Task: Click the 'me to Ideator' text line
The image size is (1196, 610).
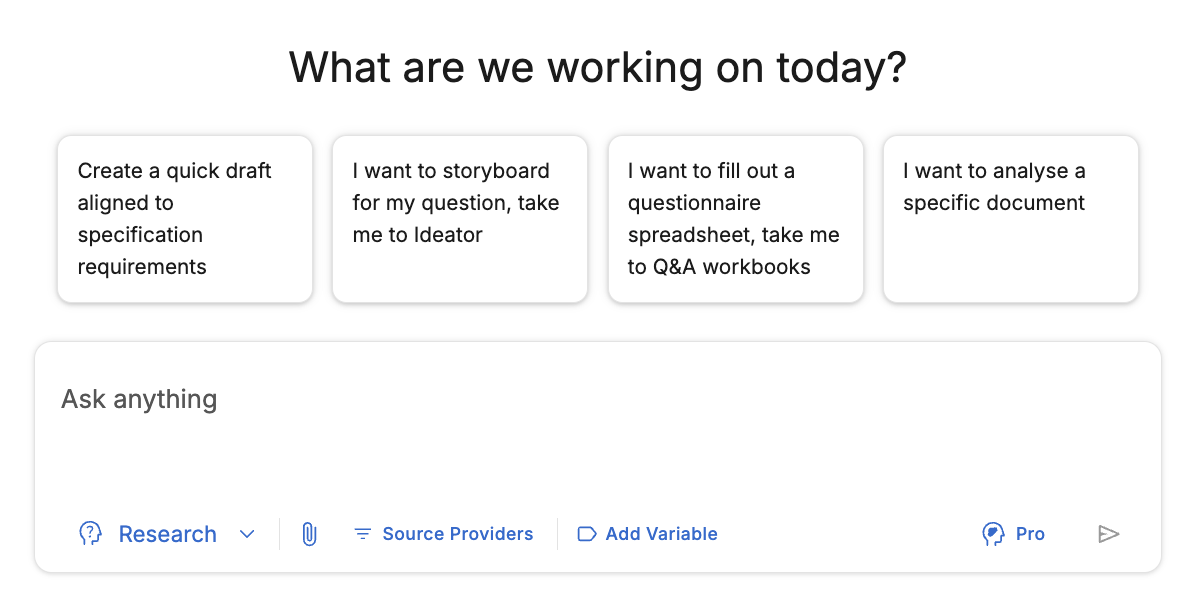Action: 417,235
